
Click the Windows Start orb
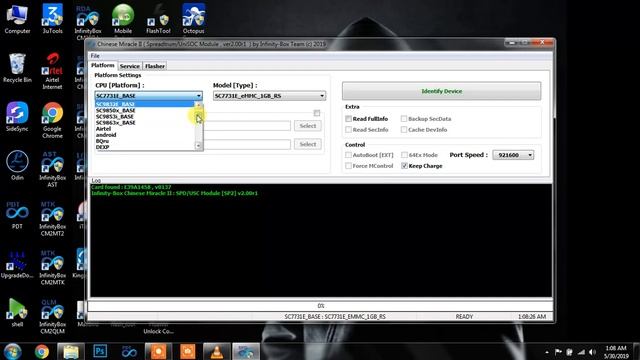click(12, 351)
